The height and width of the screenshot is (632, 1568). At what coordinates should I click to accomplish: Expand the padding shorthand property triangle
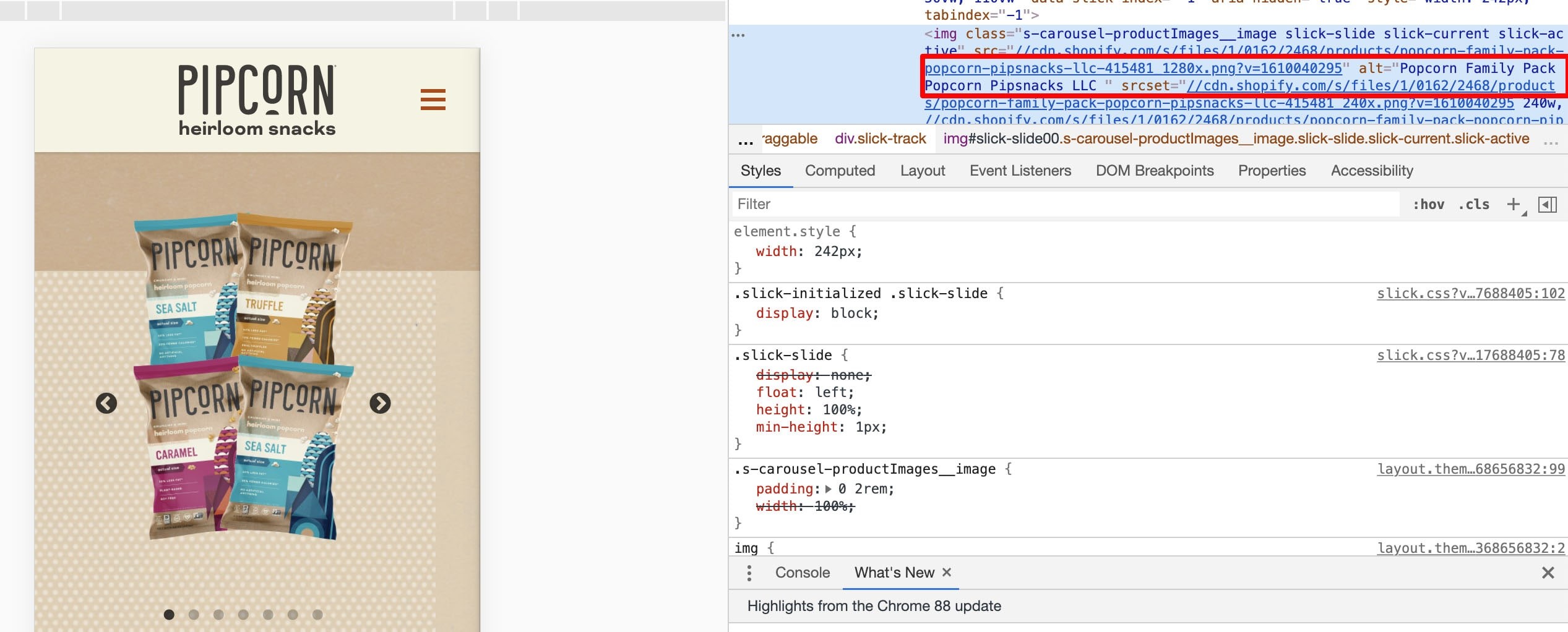tap(829, 489)
